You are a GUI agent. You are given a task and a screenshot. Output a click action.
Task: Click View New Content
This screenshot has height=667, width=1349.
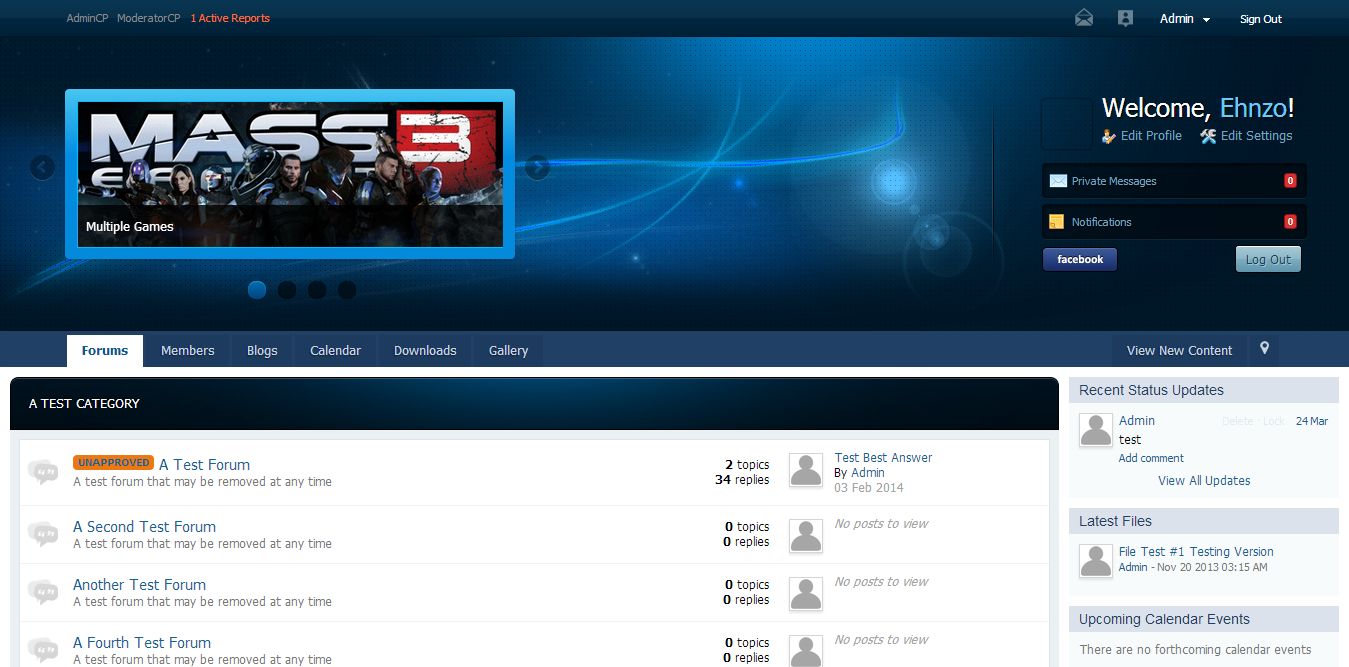coord(1179,351)
